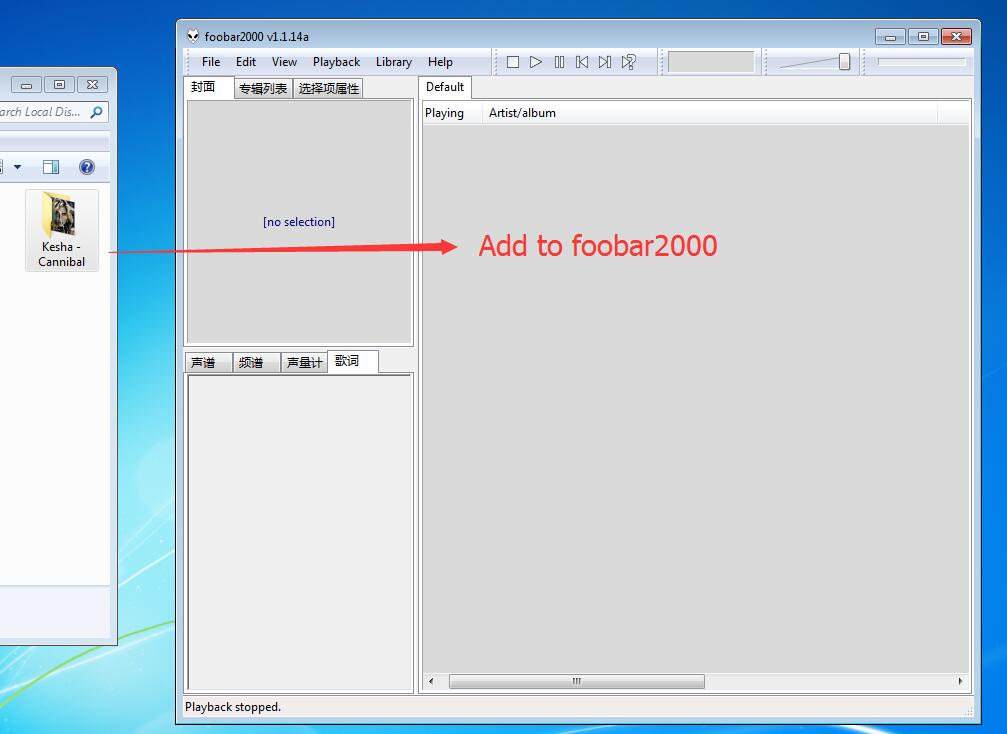Skip to the next track
Screen dimensions: 1007x734
[605, 62]
